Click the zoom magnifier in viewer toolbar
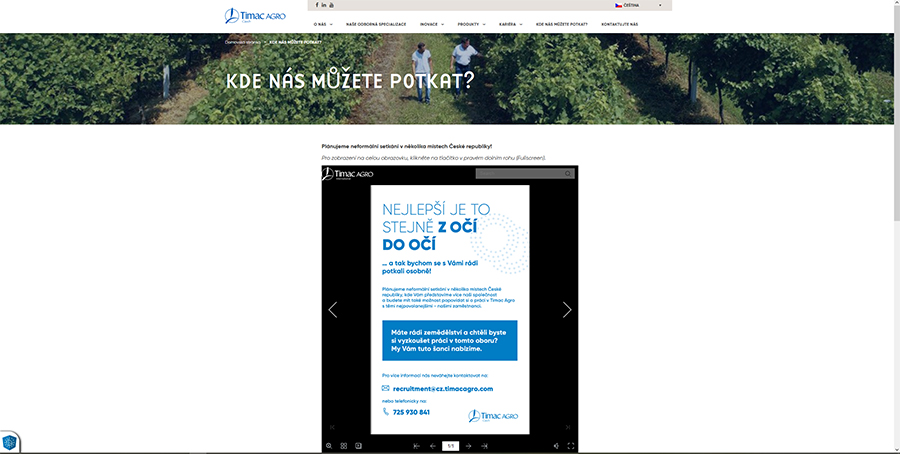Screen dimensions: 900x454 tap(328, 446)
